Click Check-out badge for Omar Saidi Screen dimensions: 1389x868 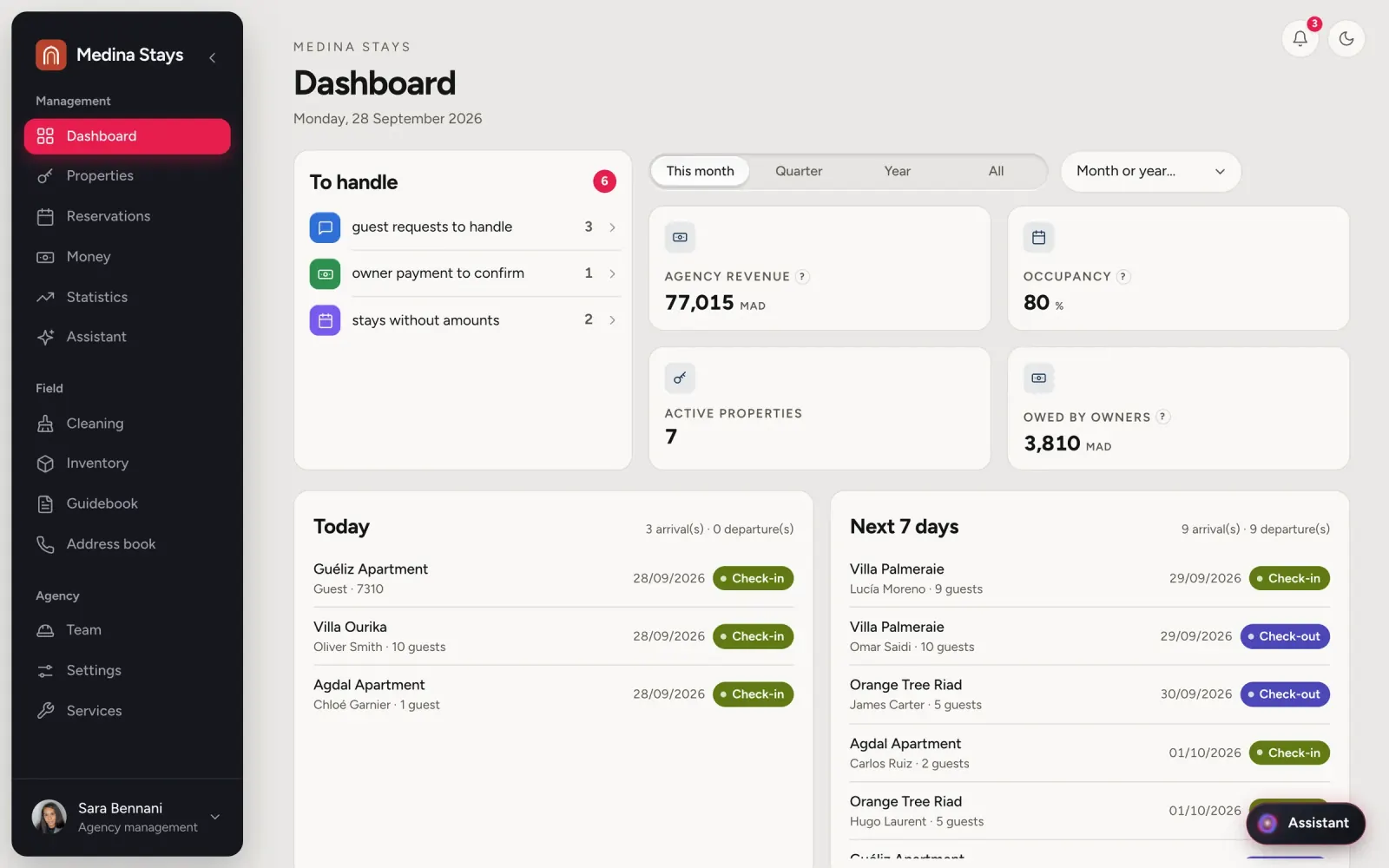(1285, 636)
